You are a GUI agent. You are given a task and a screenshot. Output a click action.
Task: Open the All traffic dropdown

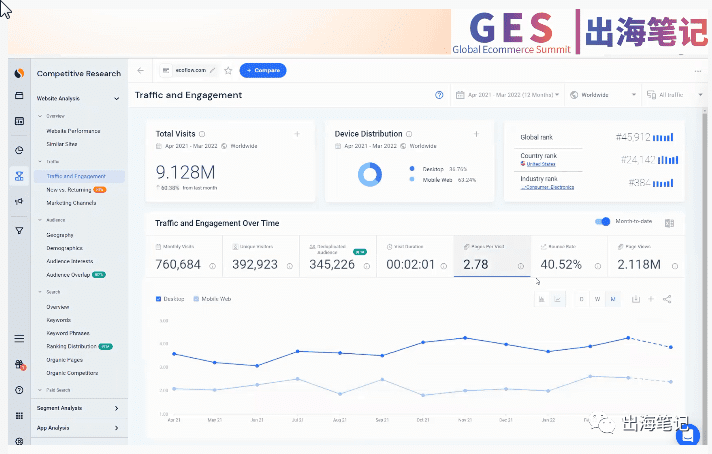pos(674,95)
